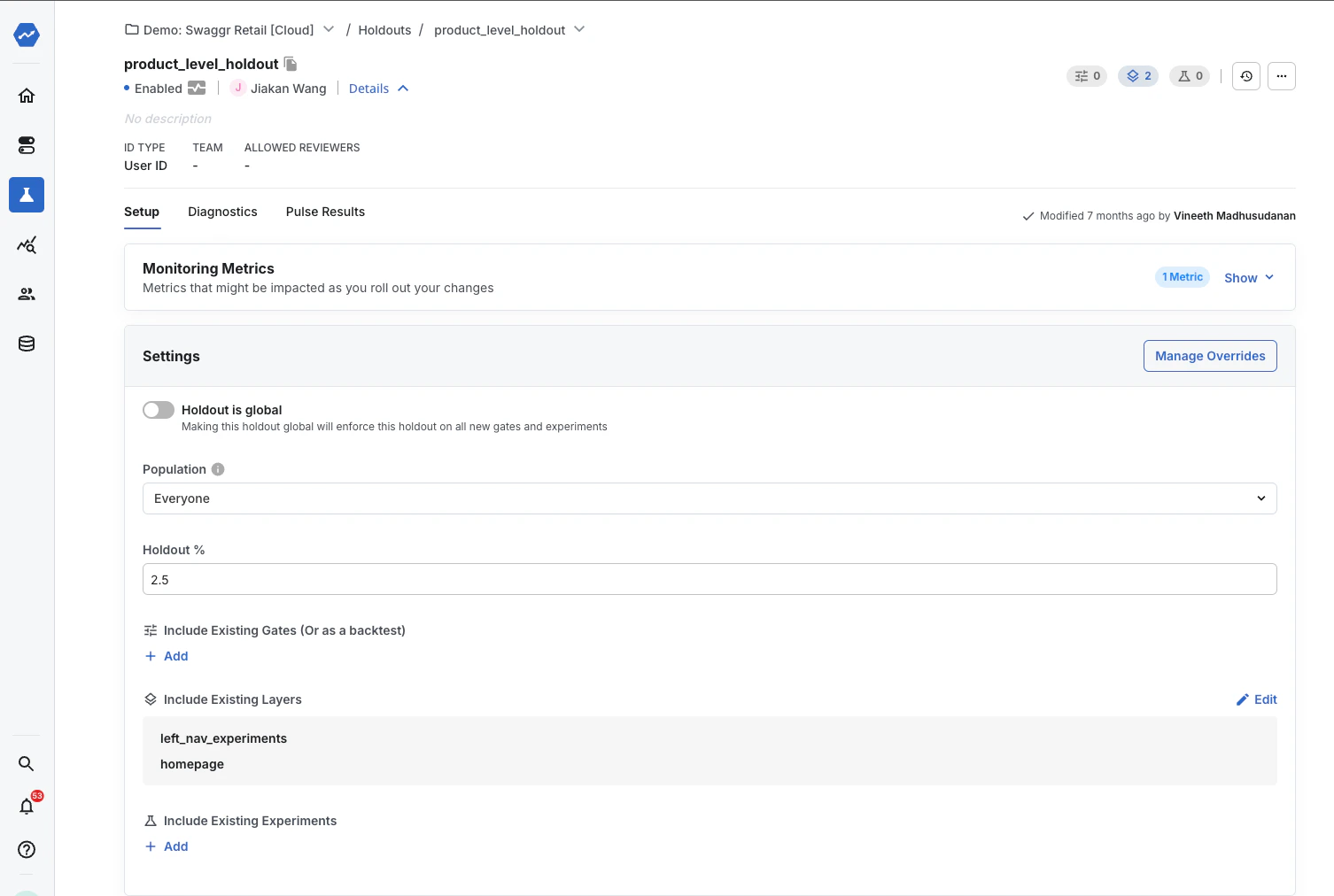Open notifications showing 53 alerts
Image resolution: width=1334 pixels, height=896 pixels.
click(x=27, y=807)
